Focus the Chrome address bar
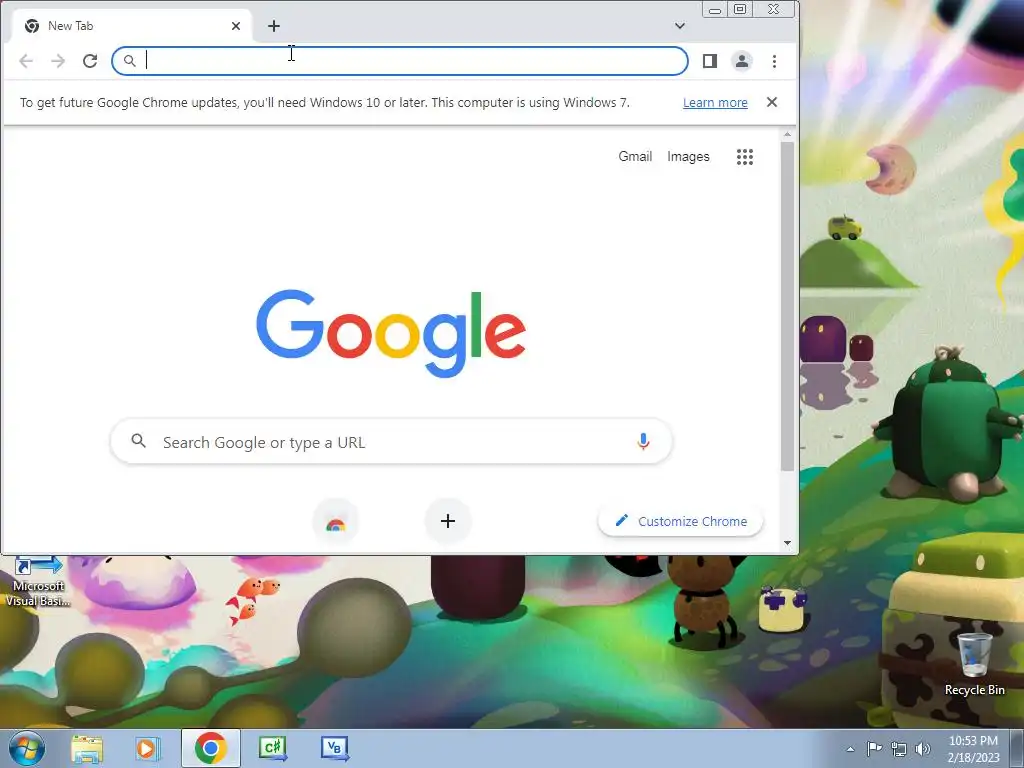This screenshot has height=768, width=1024. tap(400, 61)
